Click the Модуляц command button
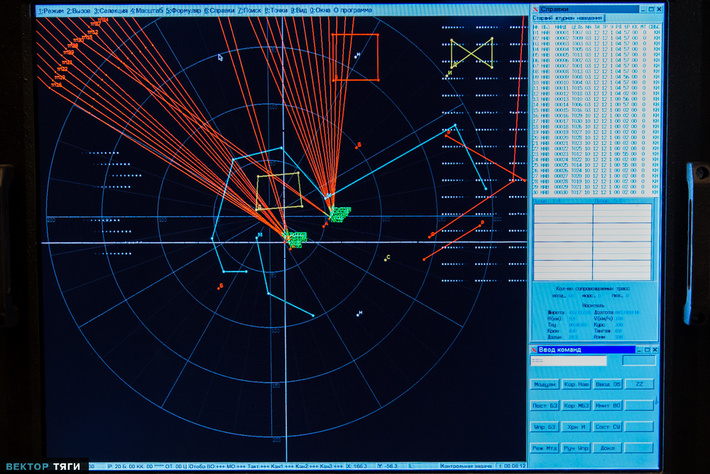Viewport: 710px width, 474px height. pos(545,384)
